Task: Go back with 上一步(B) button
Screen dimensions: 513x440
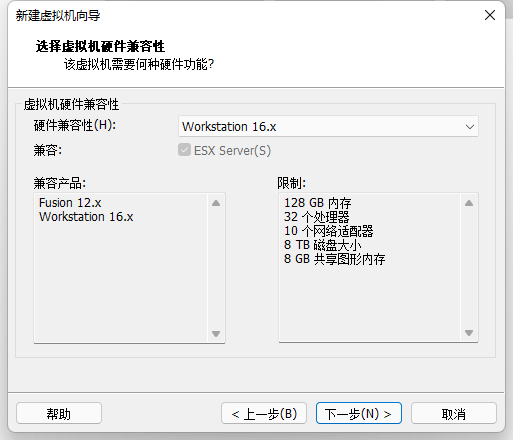Action: 264,413
